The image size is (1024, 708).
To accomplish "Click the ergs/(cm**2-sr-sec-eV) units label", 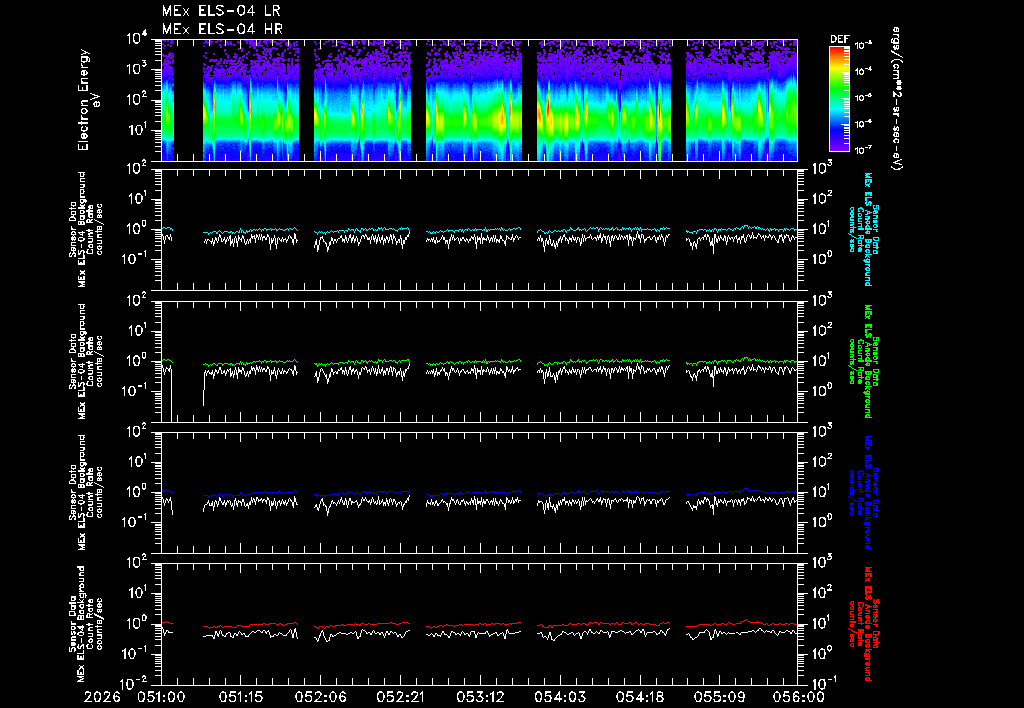I will click(x=895, y=99).
